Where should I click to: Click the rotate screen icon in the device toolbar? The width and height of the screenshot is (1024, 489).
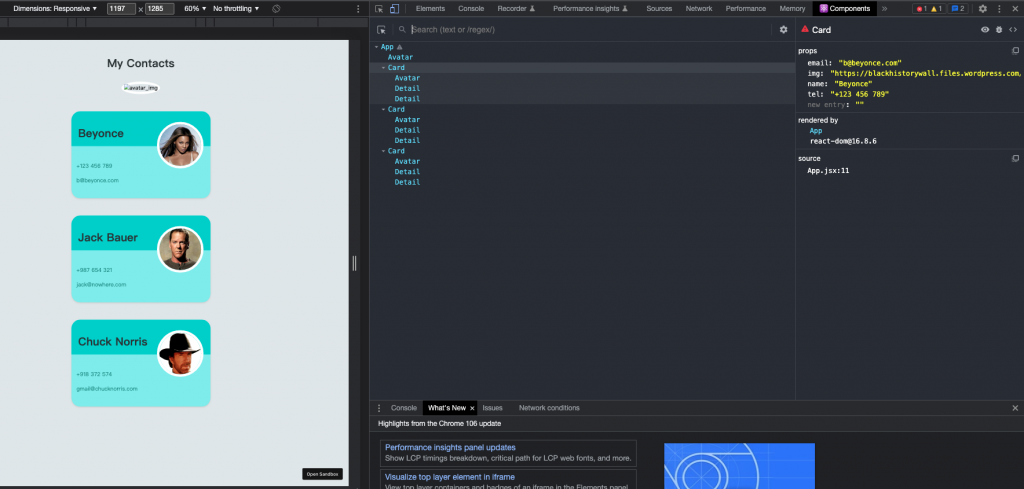276,8
